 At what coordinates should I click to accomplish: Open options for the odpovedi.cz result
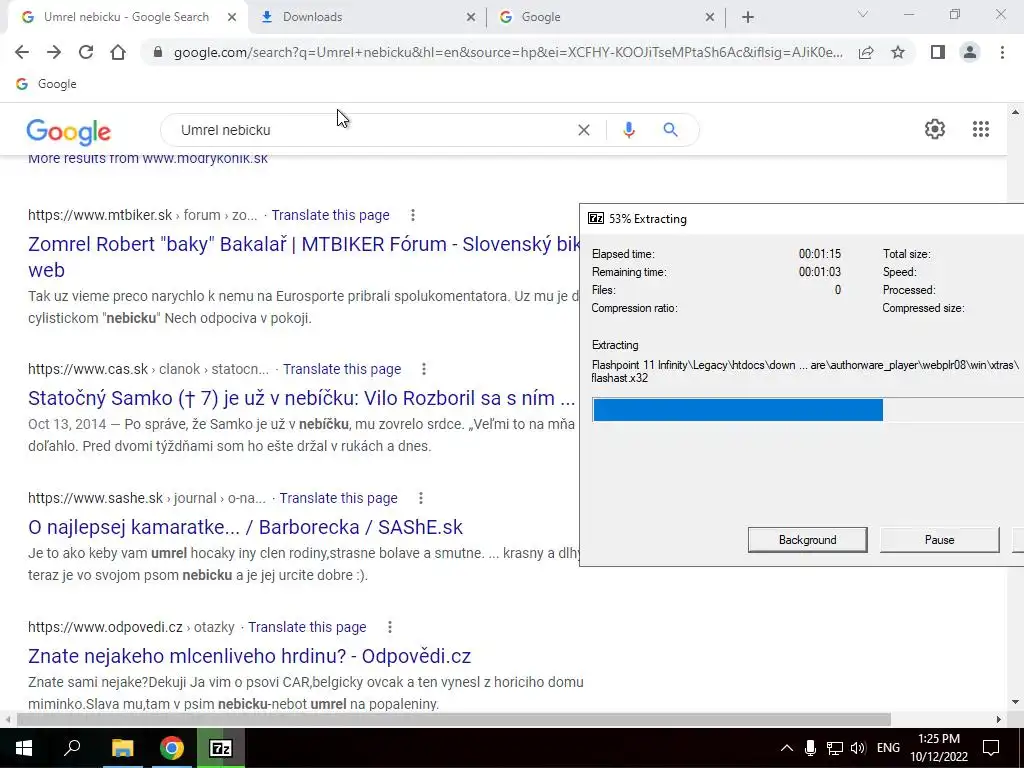point(390,627)
